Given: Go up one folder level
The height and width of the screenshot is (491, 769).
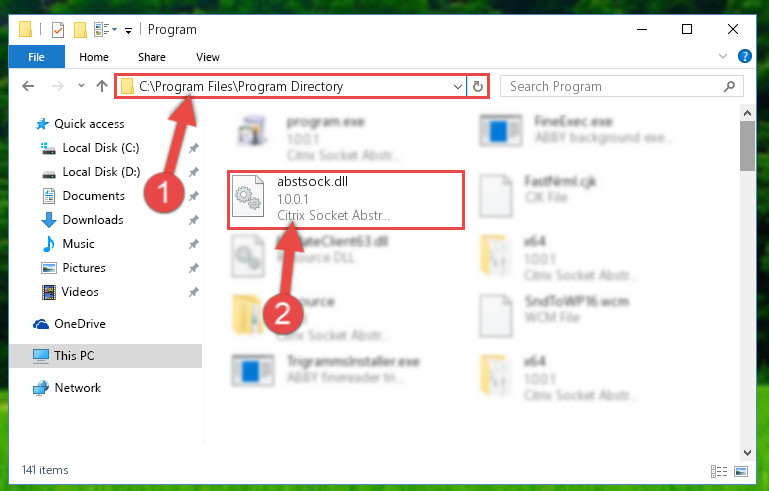Looking at the screenshot, I should tap(102, 86).
